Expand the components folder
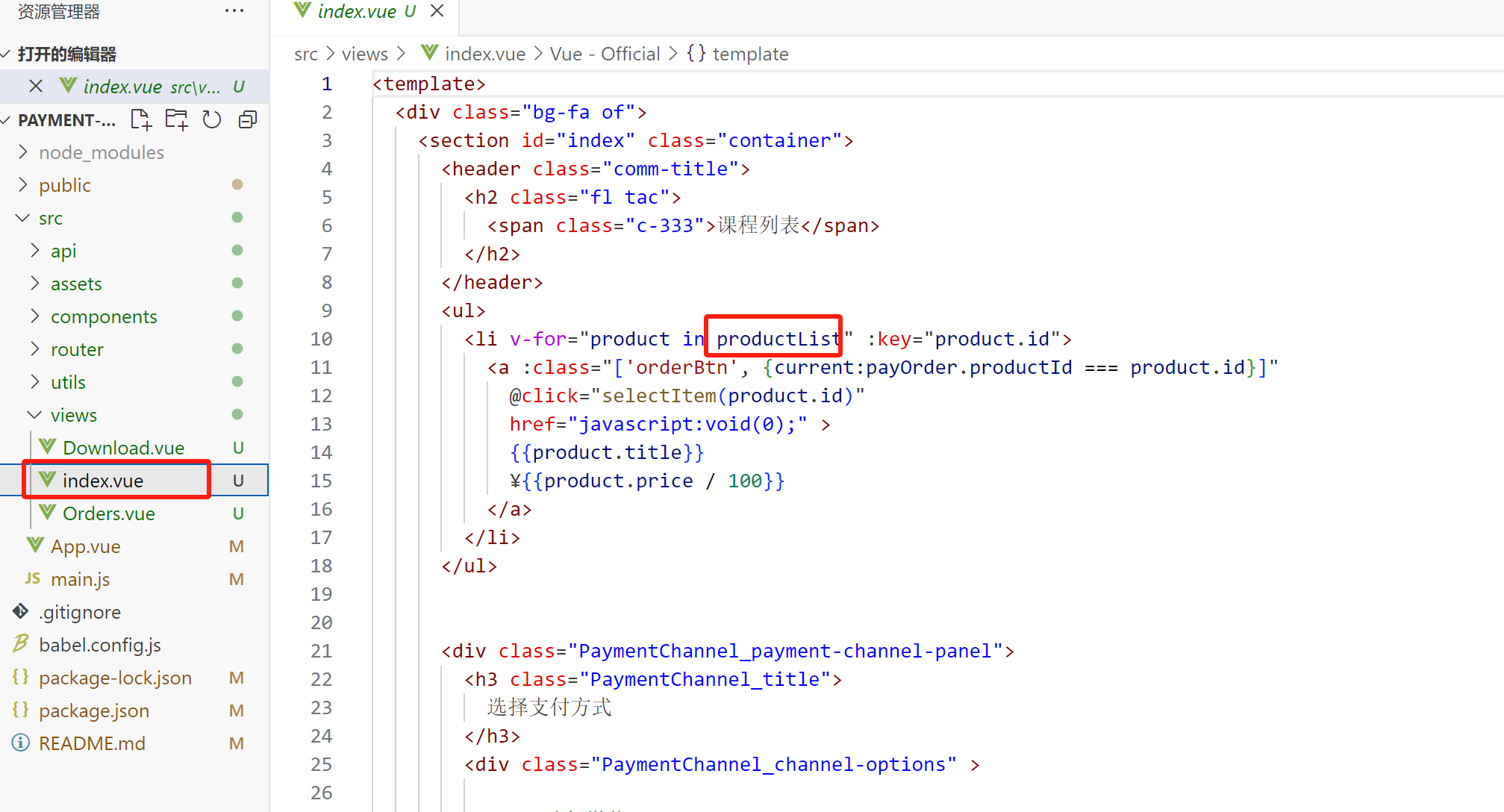This screenshot has width=1504, height=812. click(104, 316)
